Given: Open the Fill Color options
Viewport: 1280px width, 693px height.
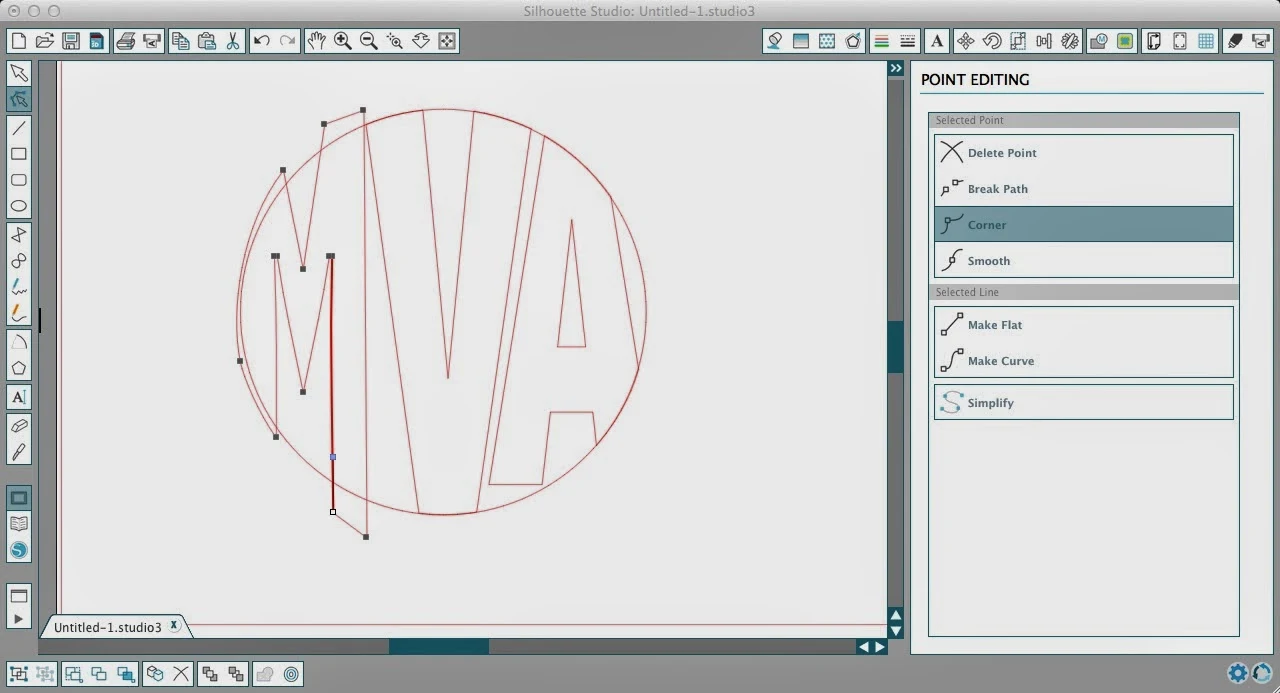Looking at the screenshot, I should pos(774,40).
